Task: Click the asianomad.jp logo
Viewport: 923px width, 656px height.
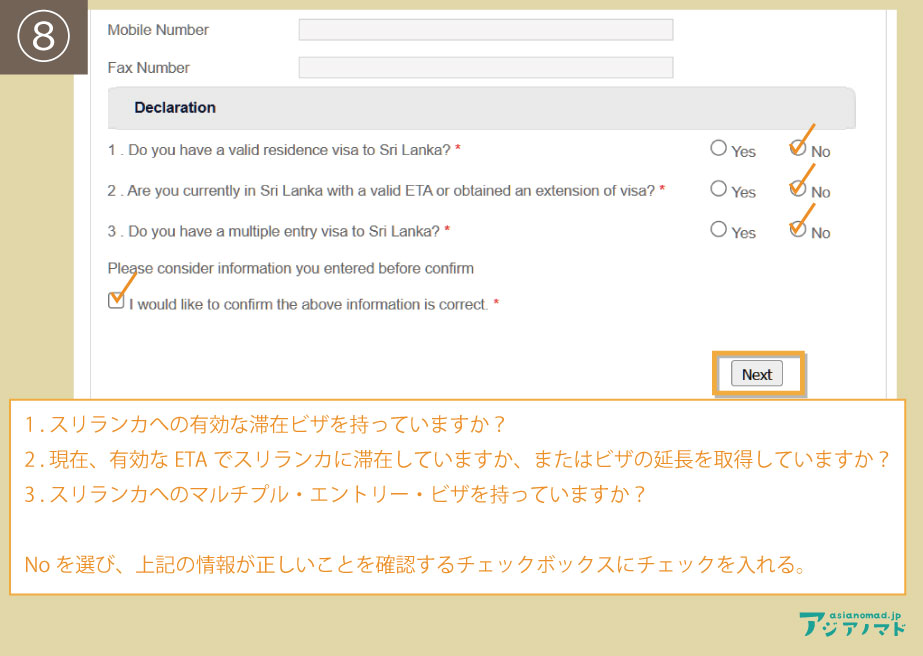Action: pyautogui.click(x=852, y=623)
